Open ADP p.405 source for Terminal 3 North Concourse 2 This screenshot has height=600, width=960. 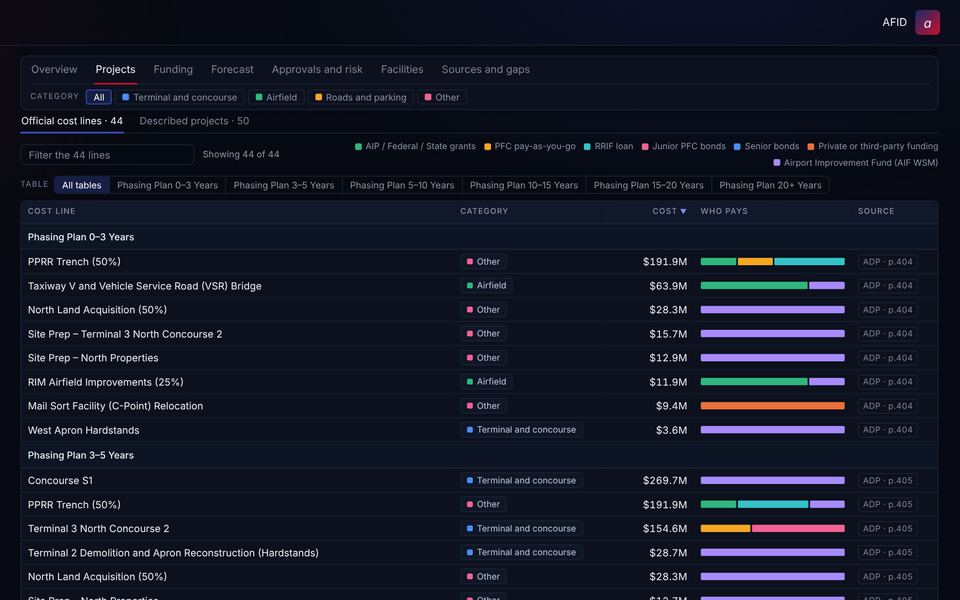(x=887, y=528)
